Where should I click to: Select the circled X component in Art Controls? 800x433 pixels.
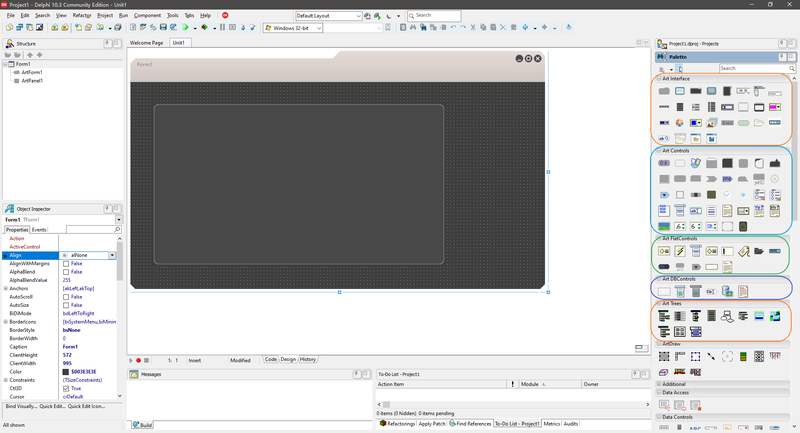774,179
